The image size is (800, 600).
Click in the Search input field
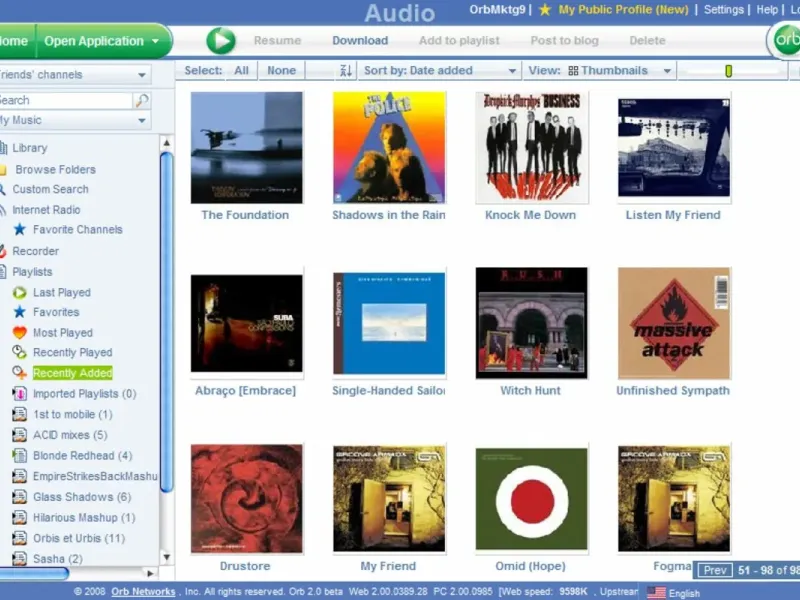[x=65, y=100]
